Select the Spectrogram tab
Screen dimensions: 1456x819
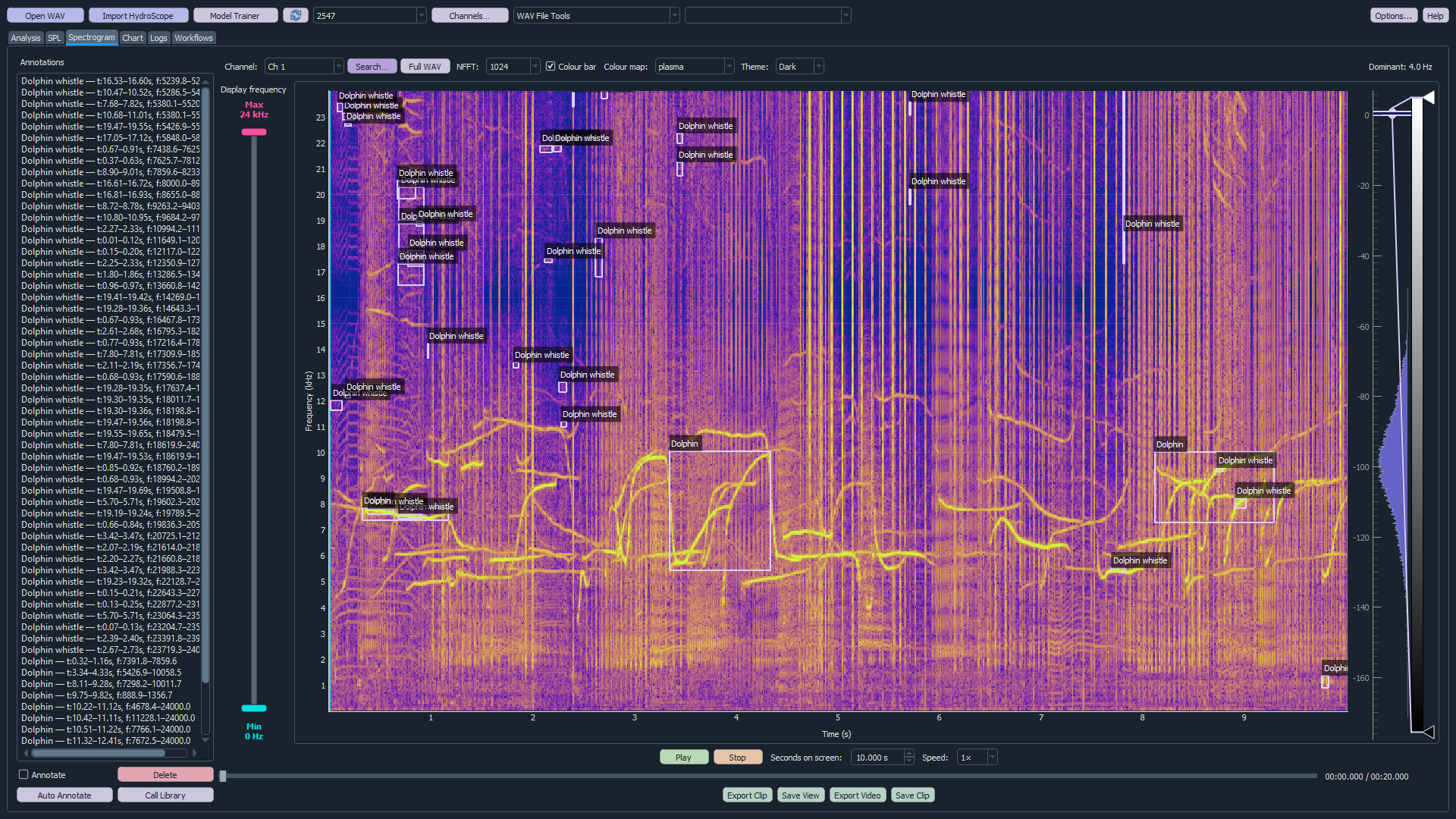pos(91,37)
